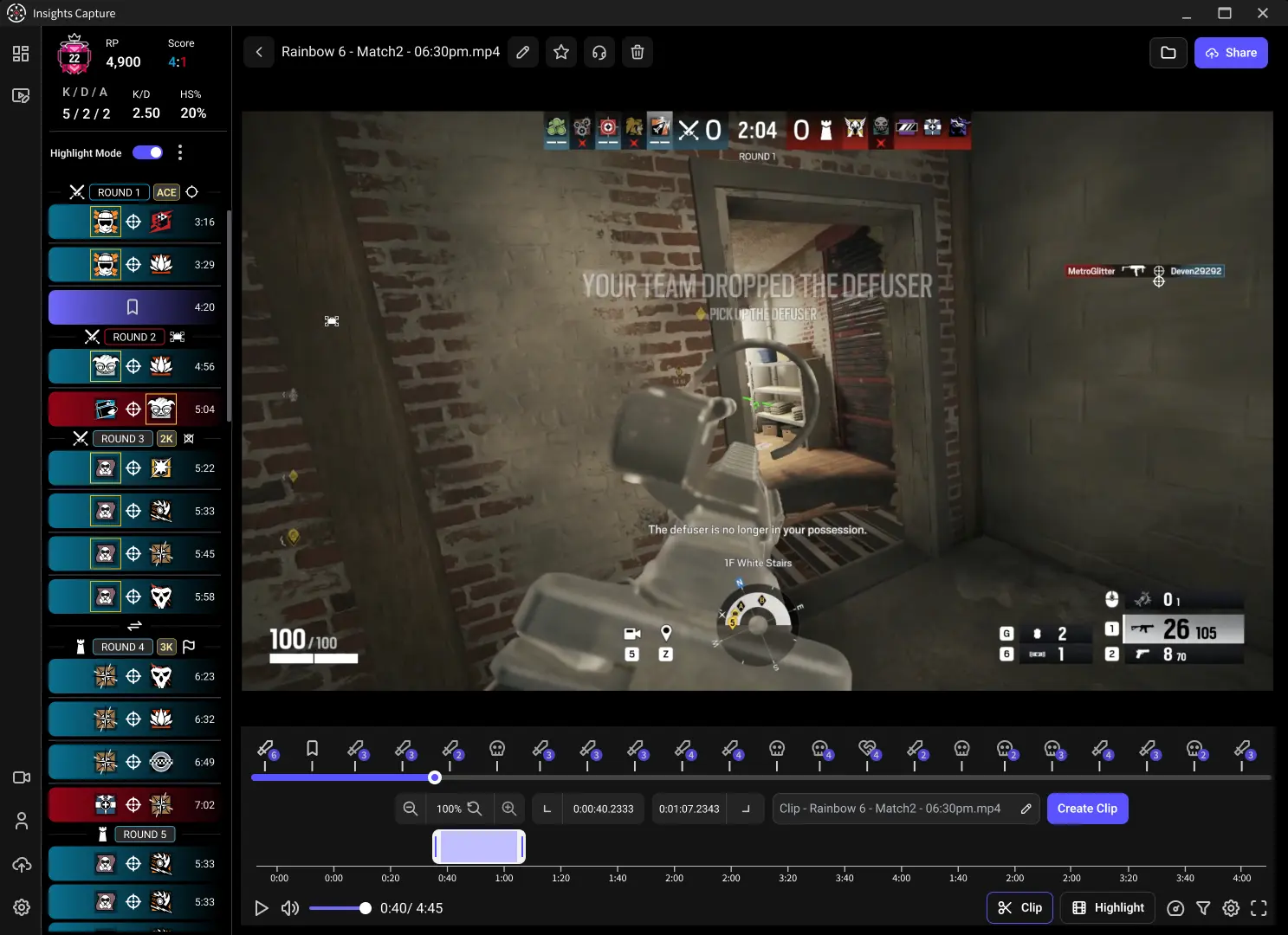This screenshot has width=1288, height=935.
Task: Select the death event at 7:02
Action: tap(135, 805)
